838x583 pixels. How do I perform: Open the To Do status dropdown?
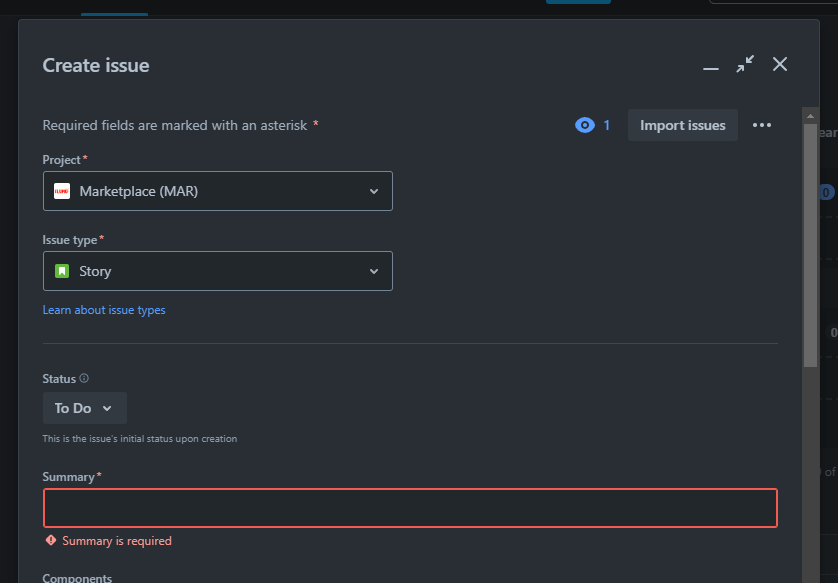84,408
